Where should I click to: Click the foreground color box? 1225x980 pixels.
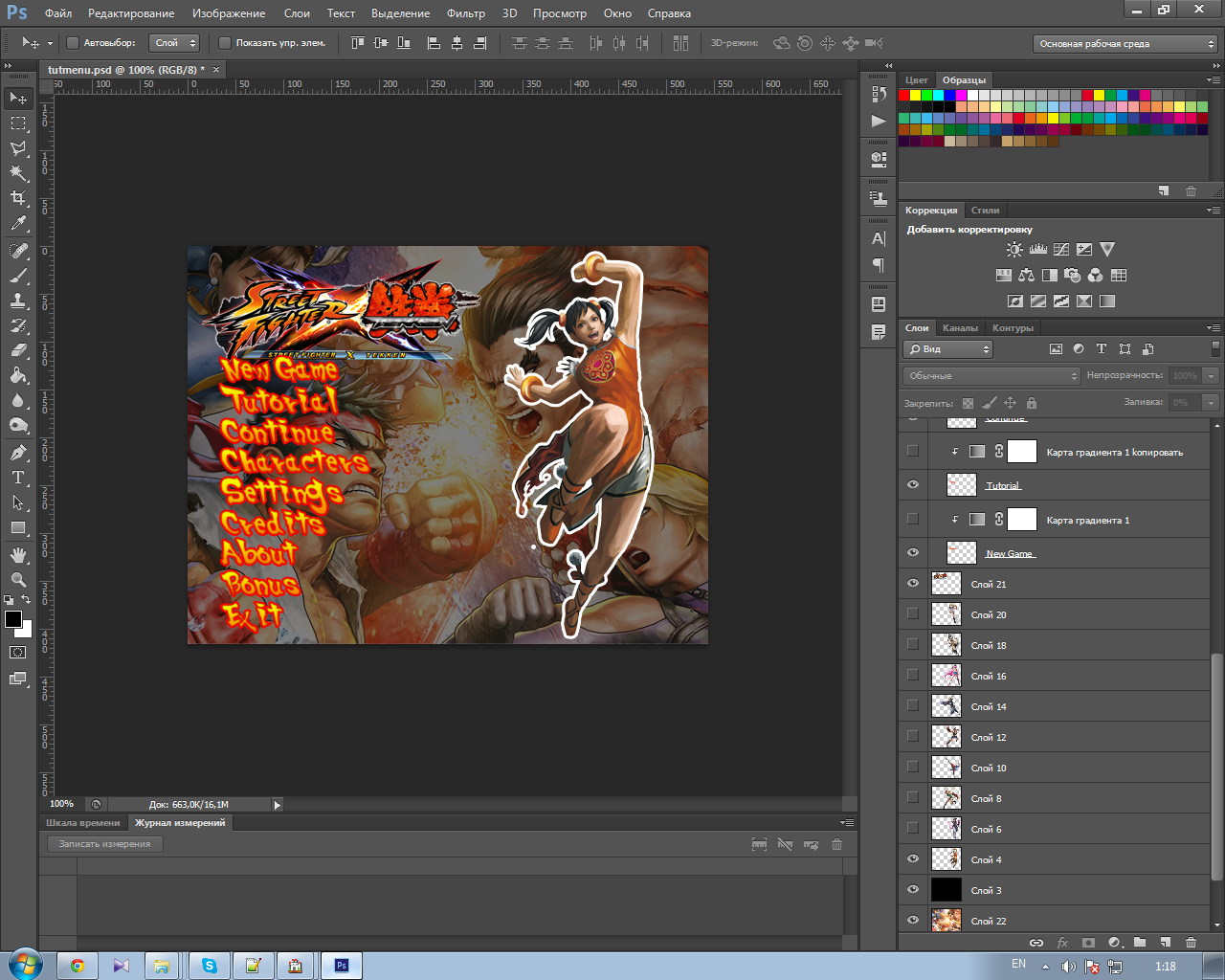click(x=13, y=619)
